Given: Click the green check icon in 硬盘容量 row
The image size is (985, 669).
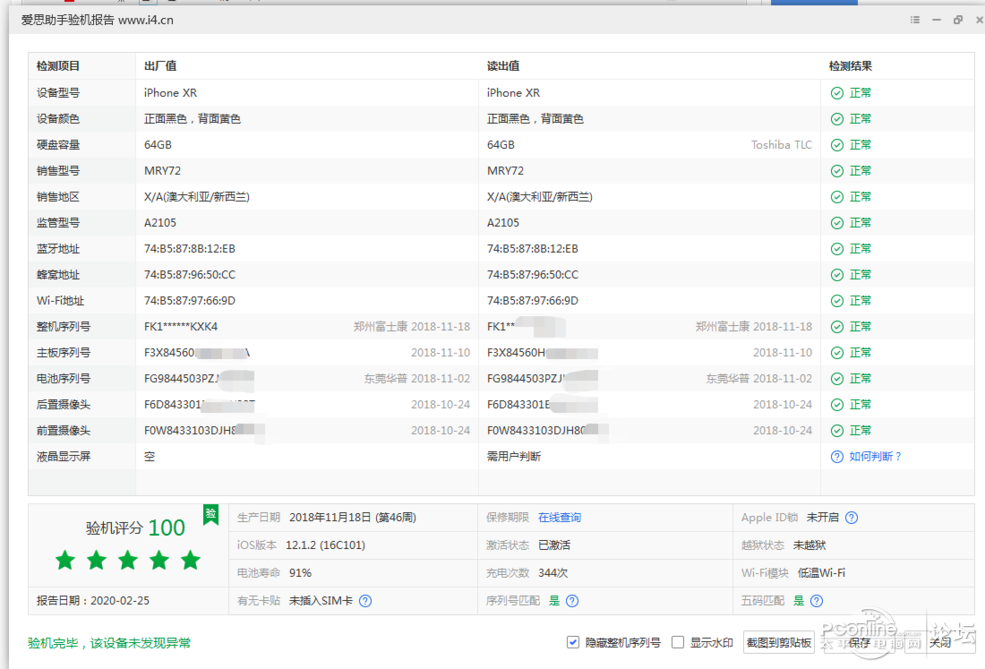Looking at the screenshot, I should click(x=837, y=145).
